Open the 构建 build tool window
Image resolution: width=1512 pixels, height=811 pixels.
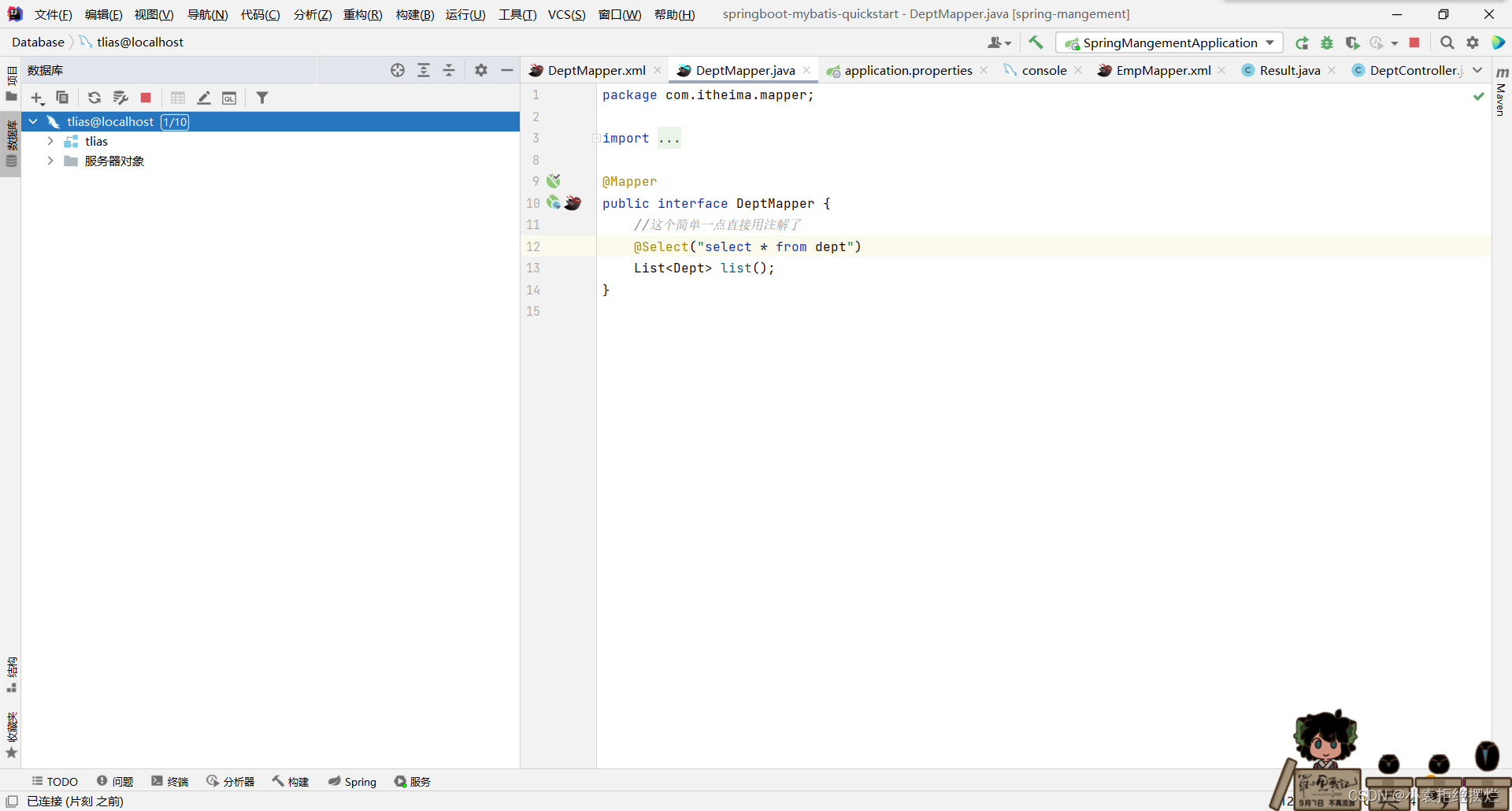click(x=291, y=781)
